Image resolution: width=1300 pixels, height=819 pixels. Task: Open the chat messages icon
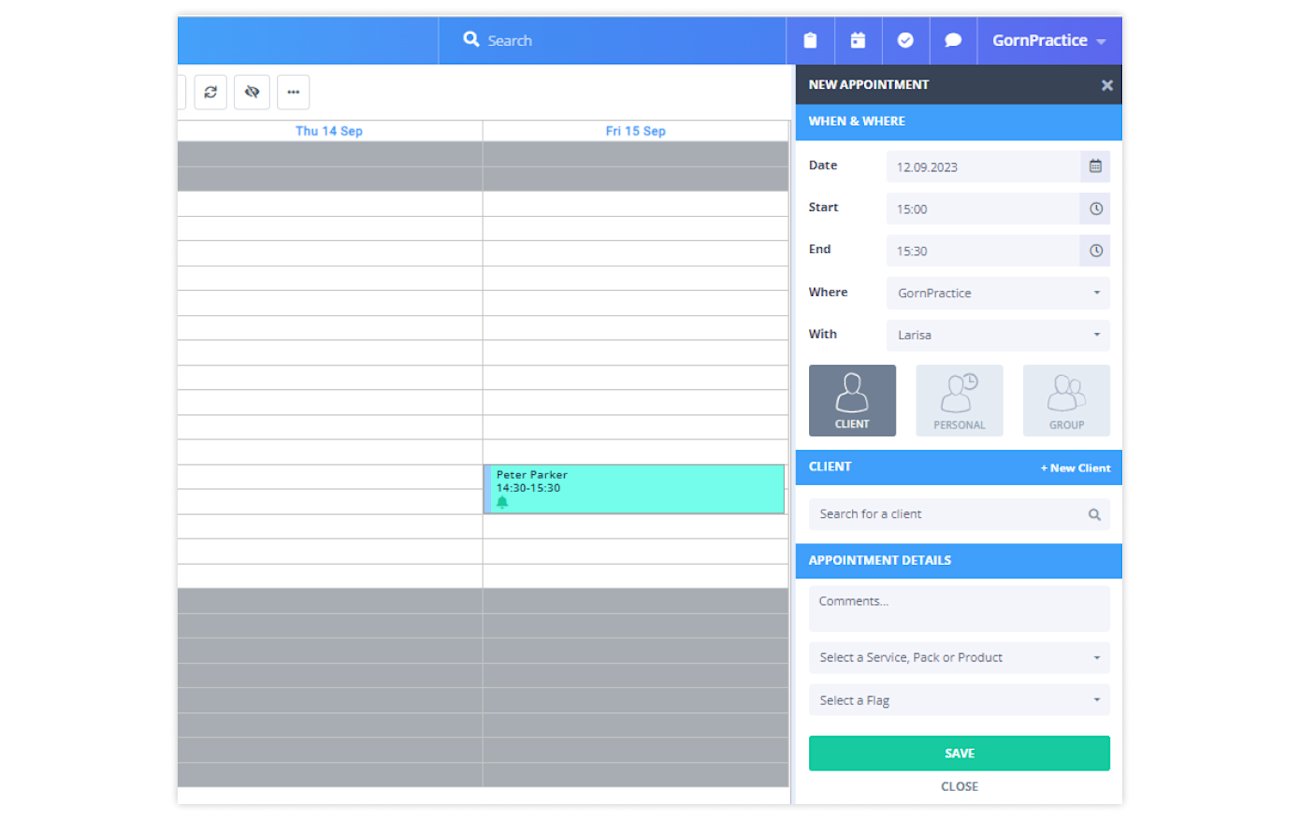pos(953,40)
